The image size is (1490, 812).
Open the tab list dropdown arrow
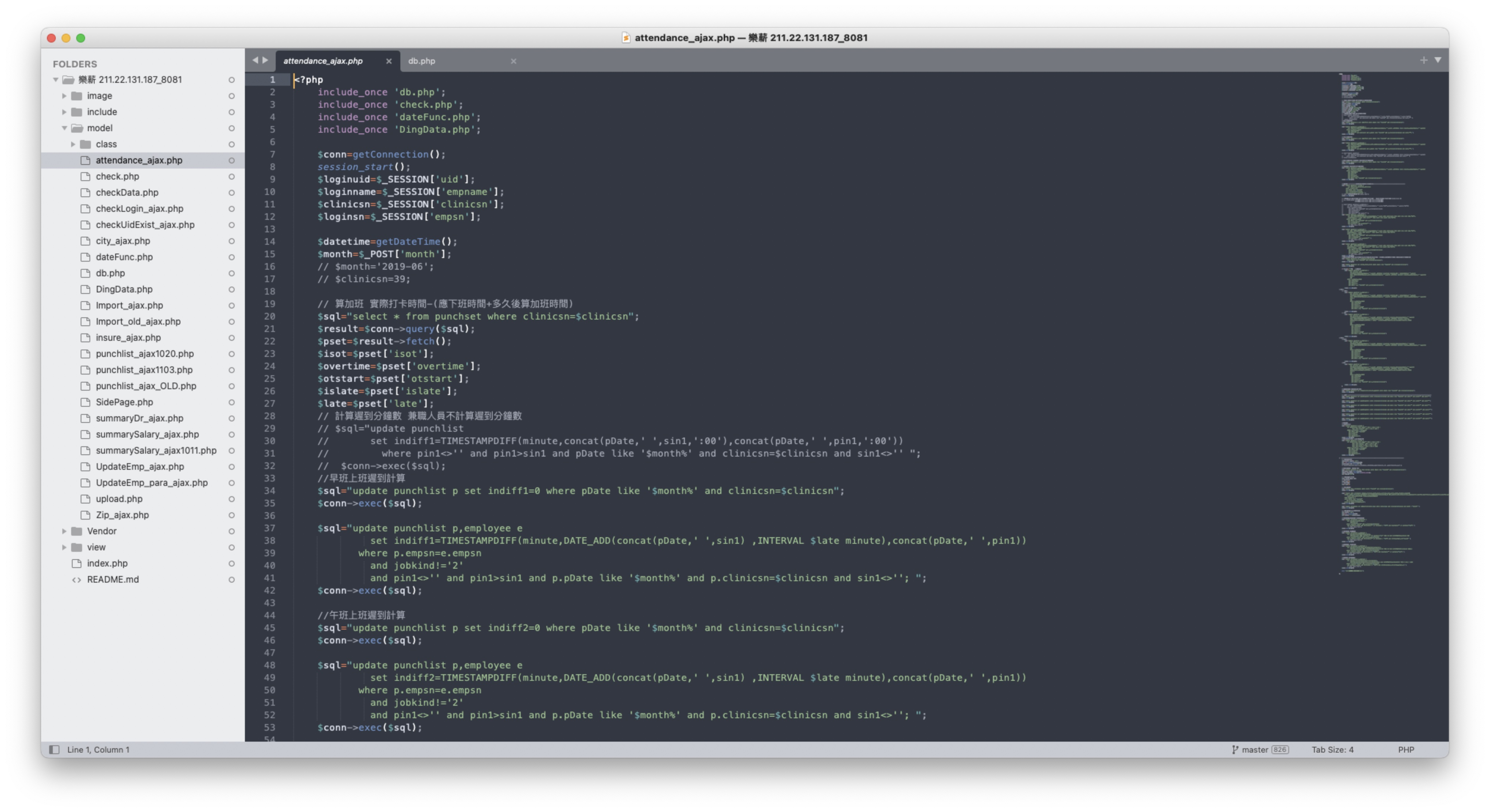[1437, 60]
